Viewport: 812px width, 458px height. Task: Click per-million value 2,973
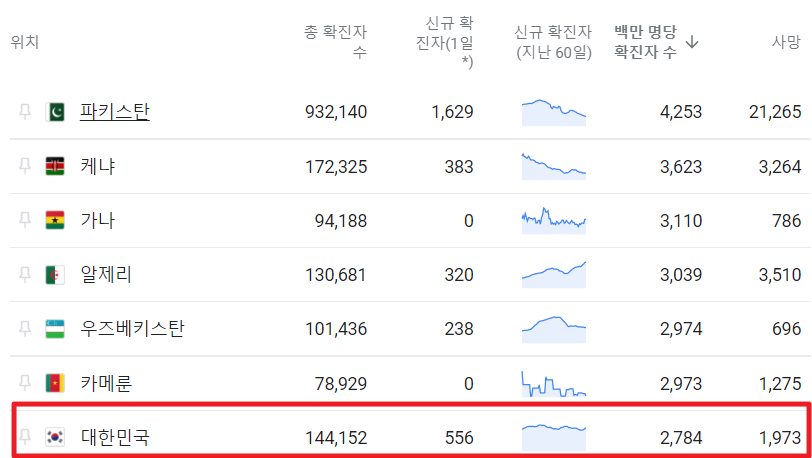681,384
